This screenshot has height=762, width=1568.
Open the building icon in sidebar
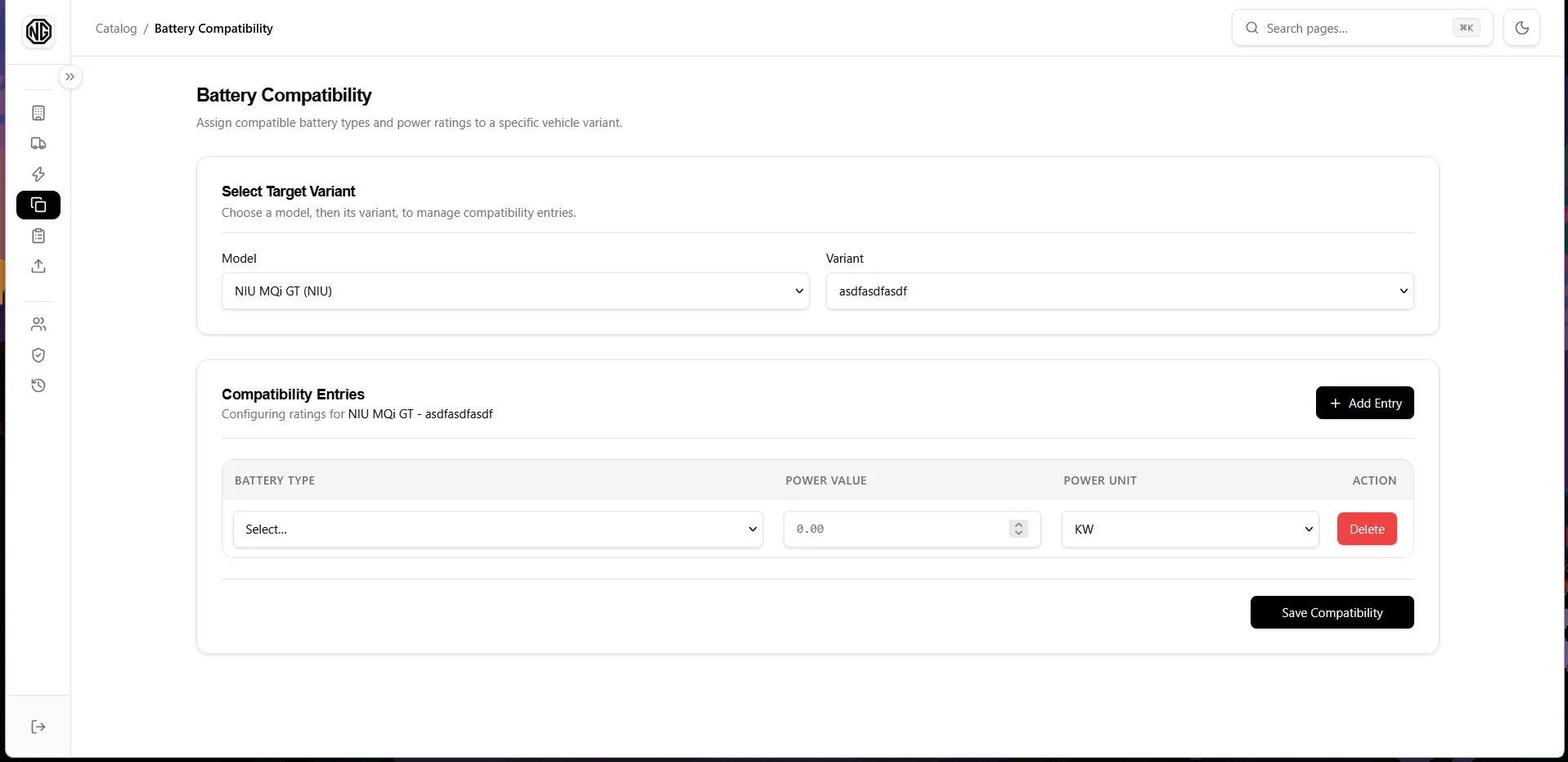[x=38, y=113]
